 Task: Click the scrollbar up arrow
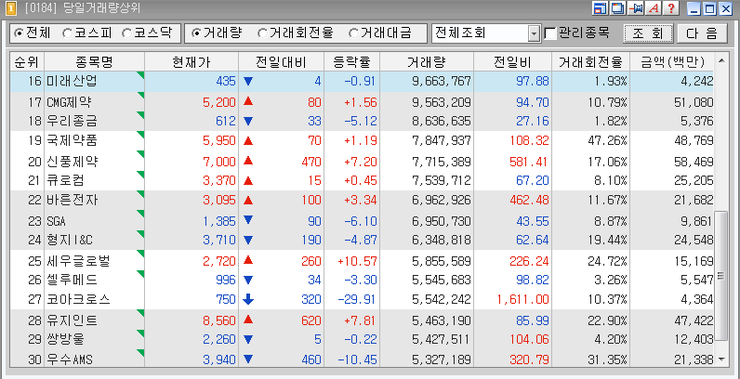click(x=721, y=60)
